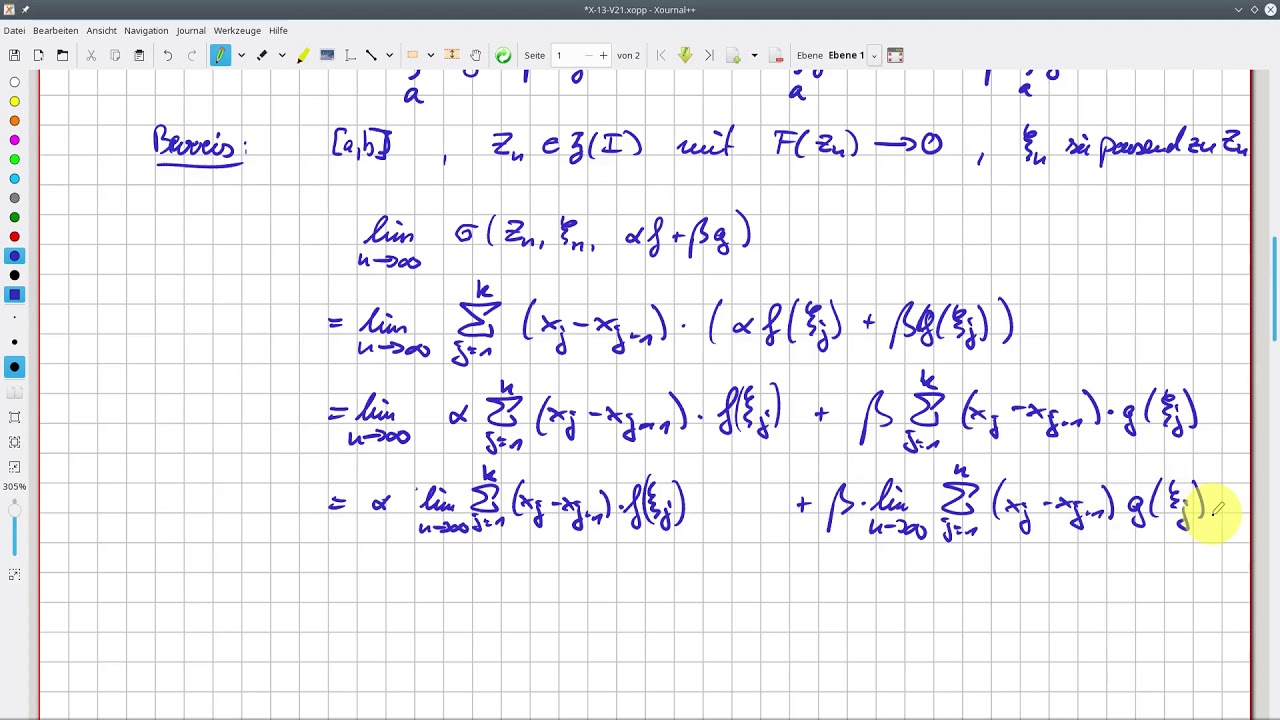Viewport: 1280px width, 720px height.
Task: Open Eraser options dropdown
Action: click(x=282, y=55)
